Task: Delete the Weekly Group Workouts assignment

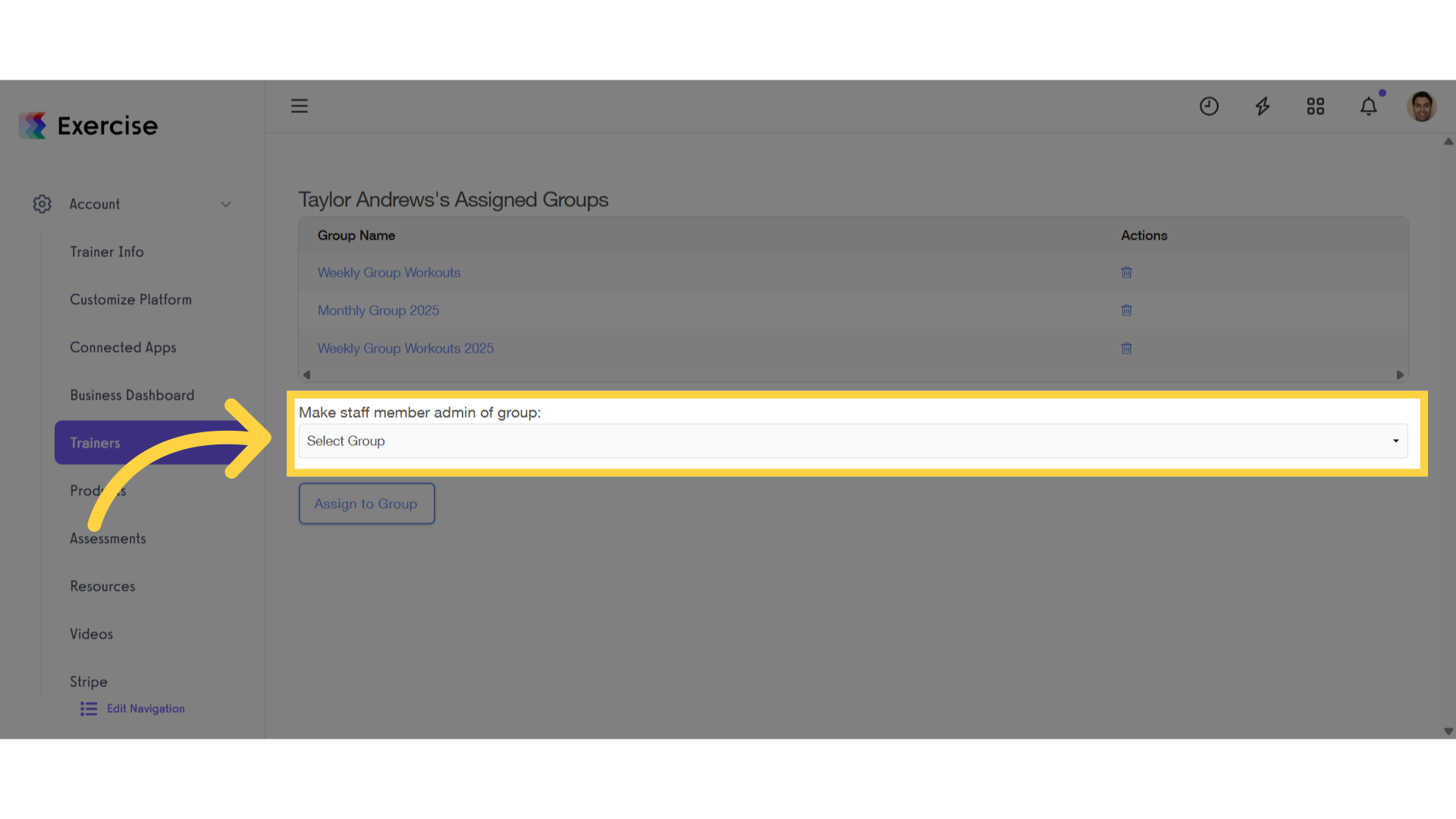Action: 1127,272
